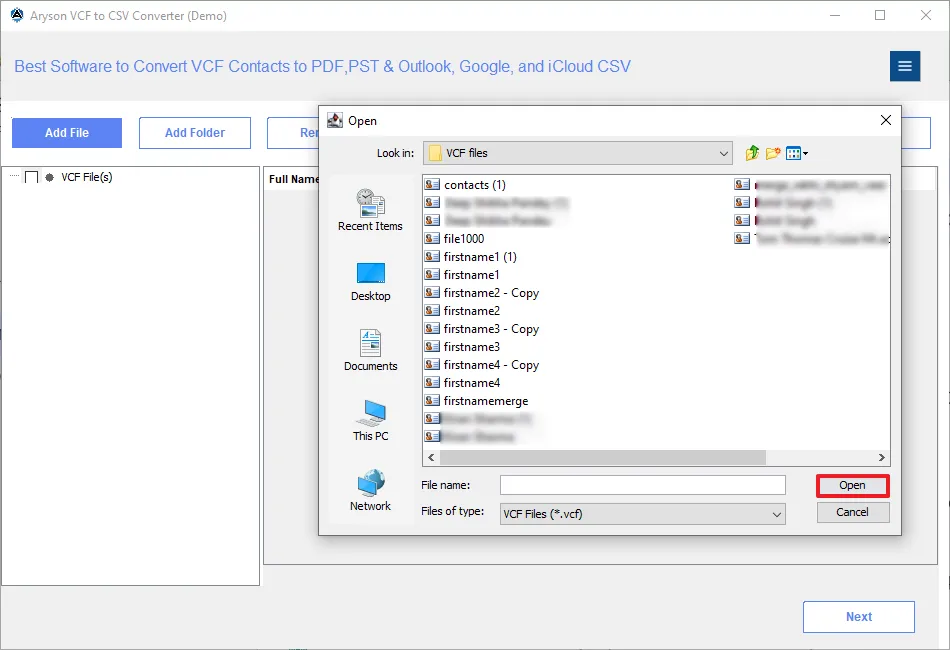The width and height of the screenshot is (950, 650).
Task: Check the VCF File(s) checkbox
Action: click(32, 177)
